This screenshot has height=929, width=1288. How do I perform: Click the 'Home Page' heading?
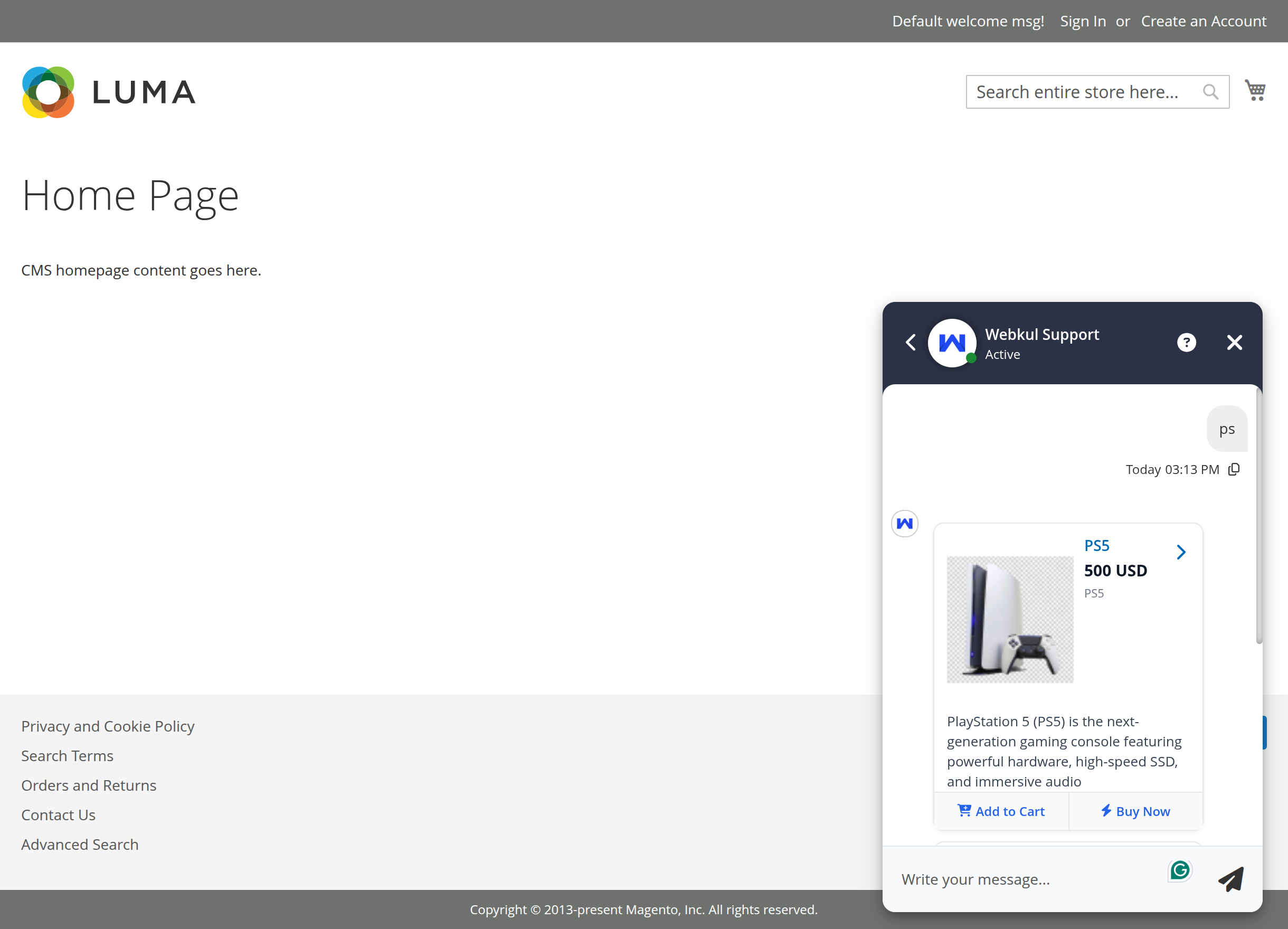tap(130, 196)
